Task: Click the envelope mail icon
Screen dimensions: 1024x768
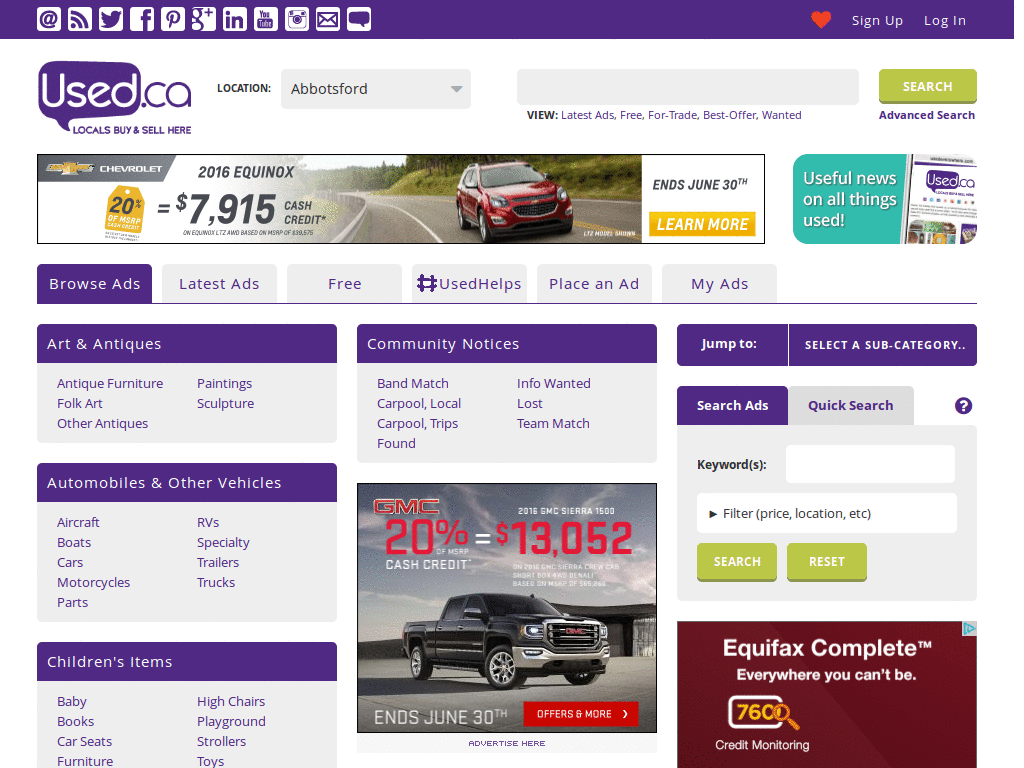Action: tap(327, 19)
